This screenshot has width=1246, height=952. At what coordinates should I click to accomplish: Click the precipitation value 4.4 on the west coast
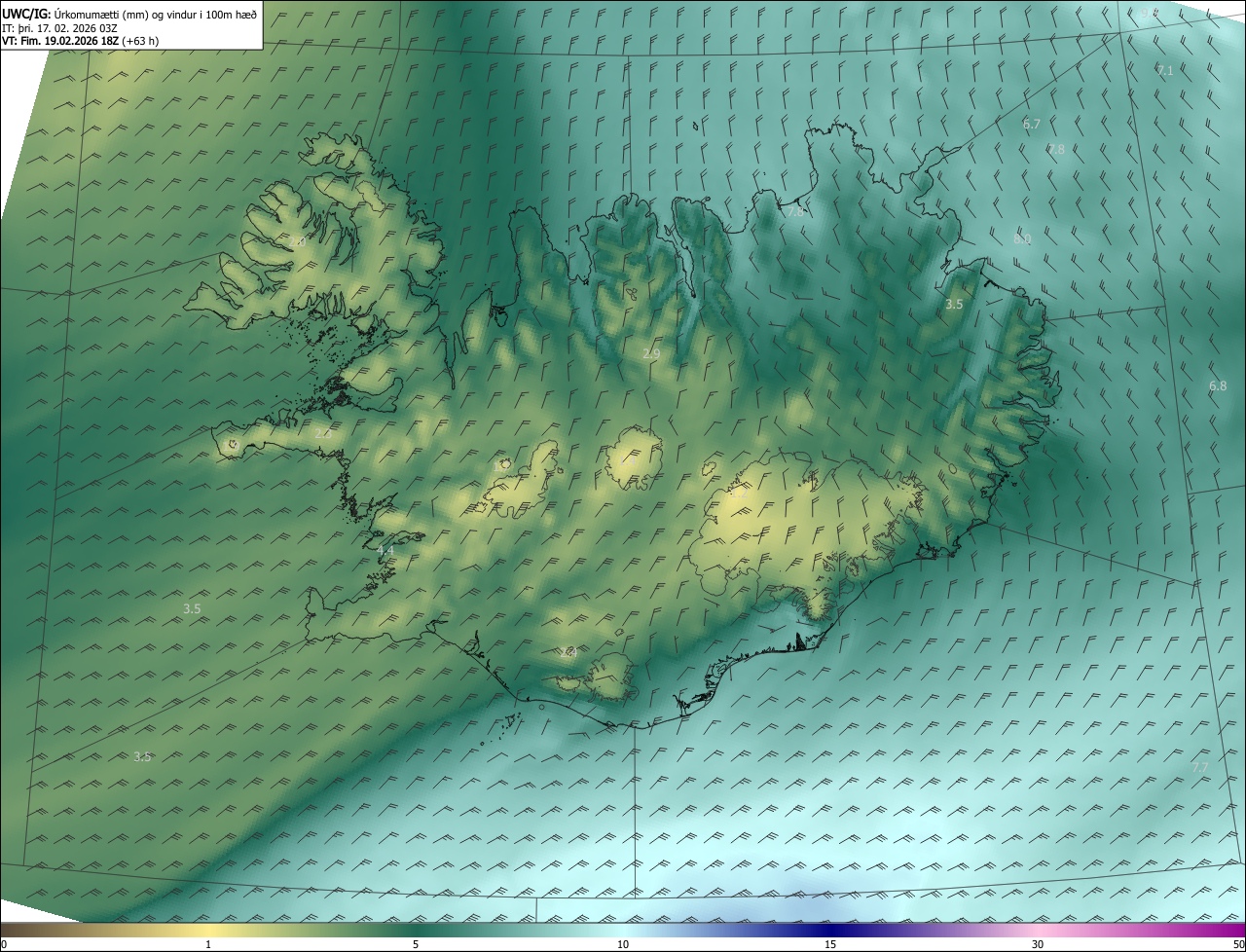point(385,551)
